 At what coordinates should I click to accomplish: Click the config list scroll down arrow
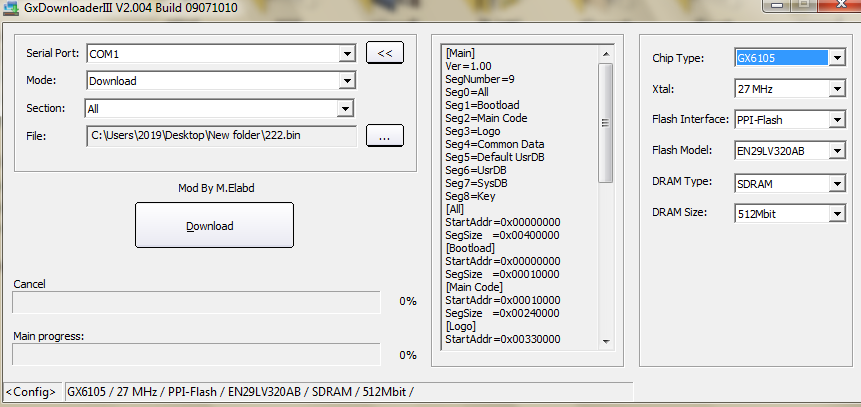606,341
